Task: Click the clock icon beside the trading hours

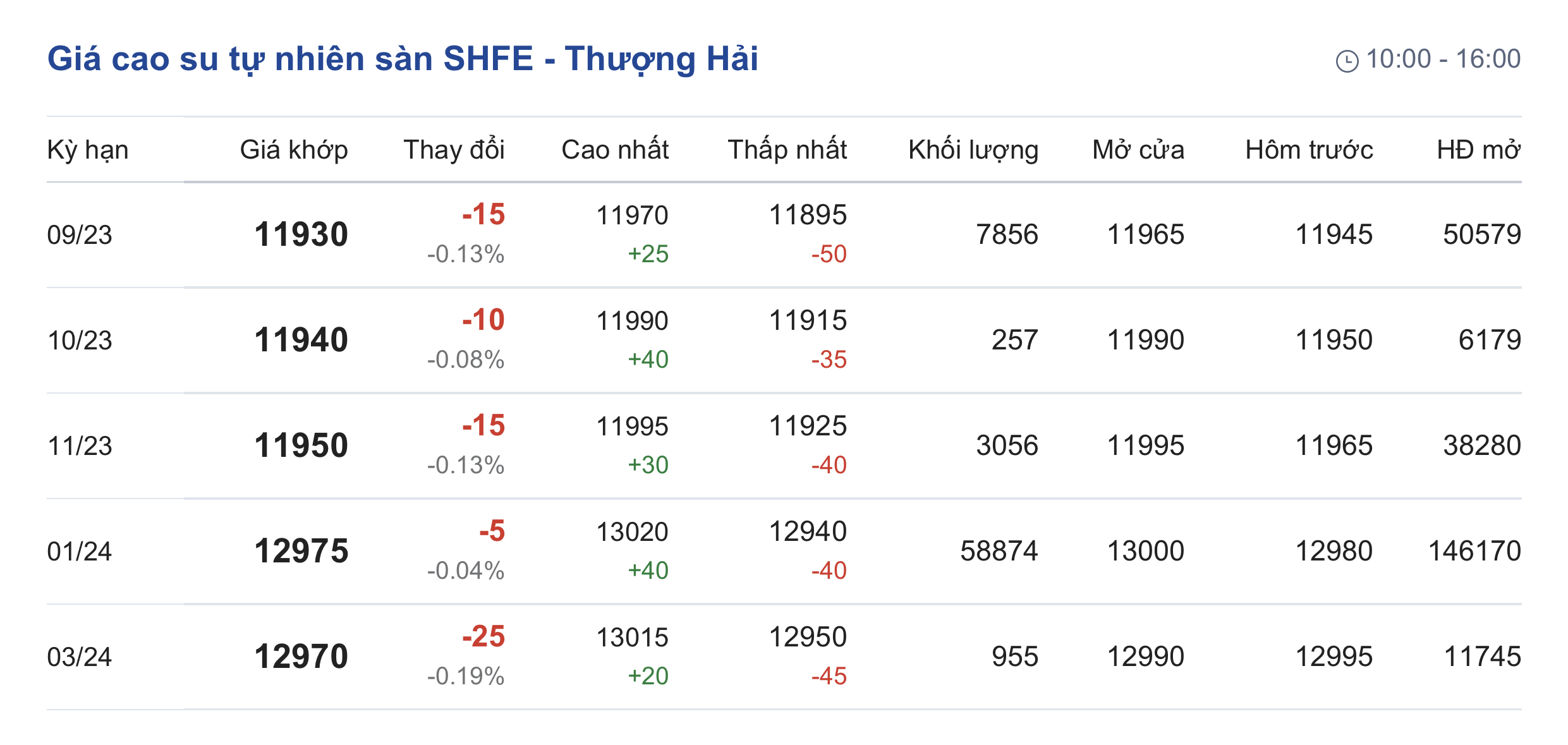Action: [x=1347, y=61]
